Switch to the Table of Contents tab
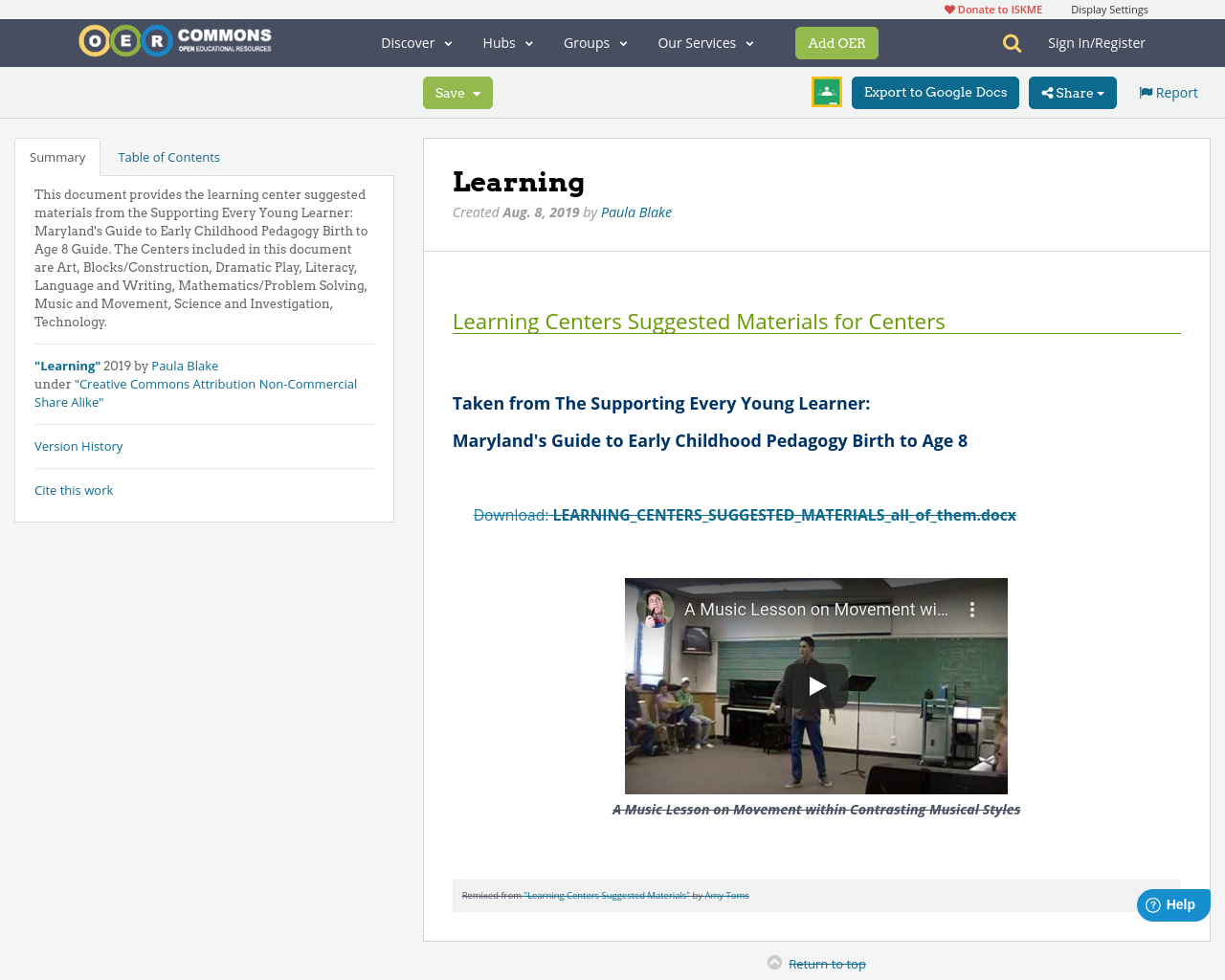Image resolution: width=1225 pixels, height=980 pixels. 168,156
